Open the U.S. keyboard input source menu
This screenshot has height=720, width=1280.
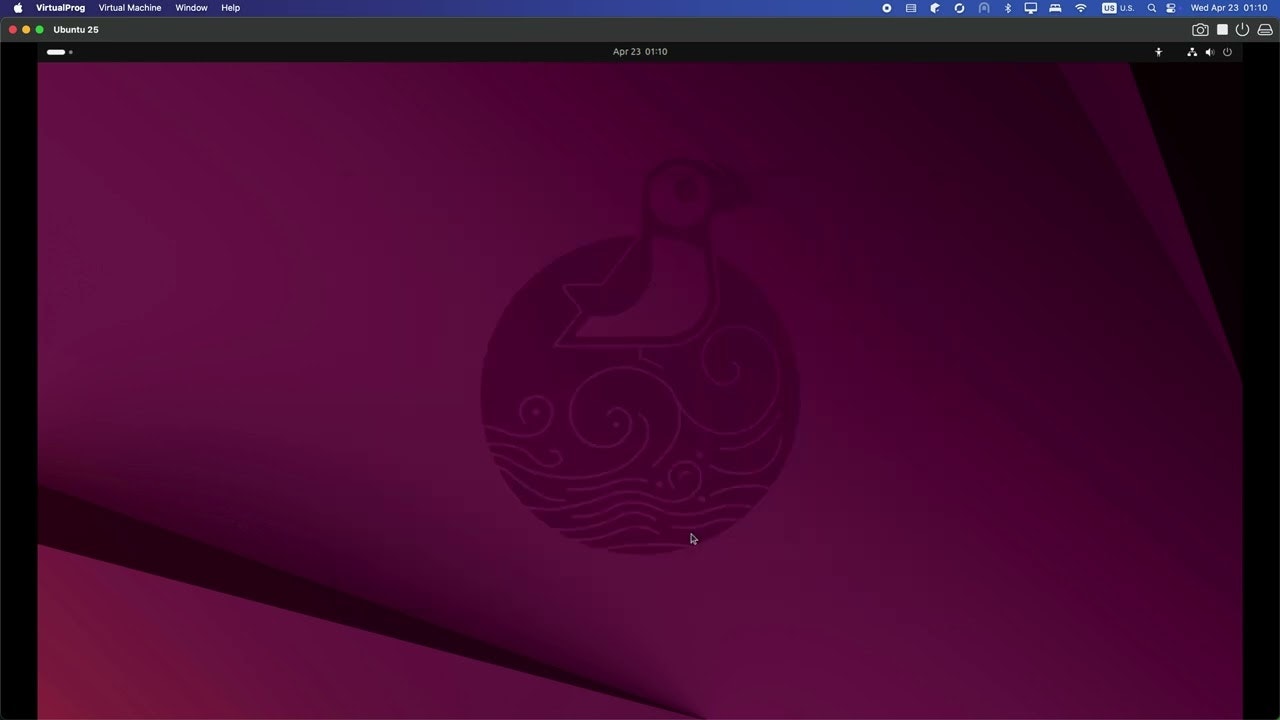(1118, 8)
